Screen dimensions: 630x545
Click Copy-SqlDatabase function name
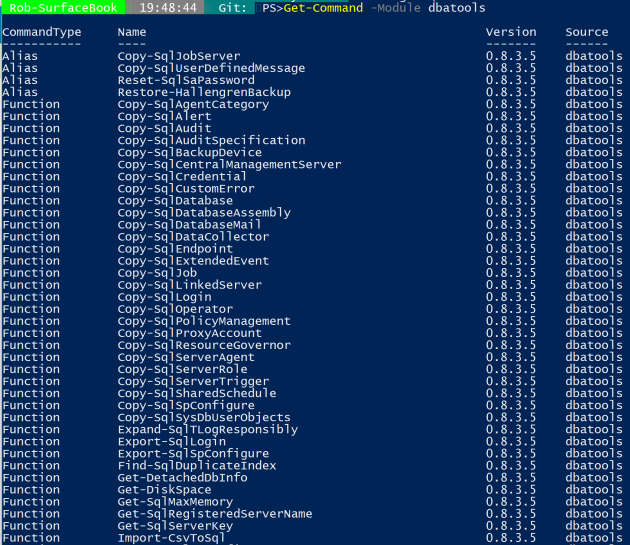(x=175, y=201)
